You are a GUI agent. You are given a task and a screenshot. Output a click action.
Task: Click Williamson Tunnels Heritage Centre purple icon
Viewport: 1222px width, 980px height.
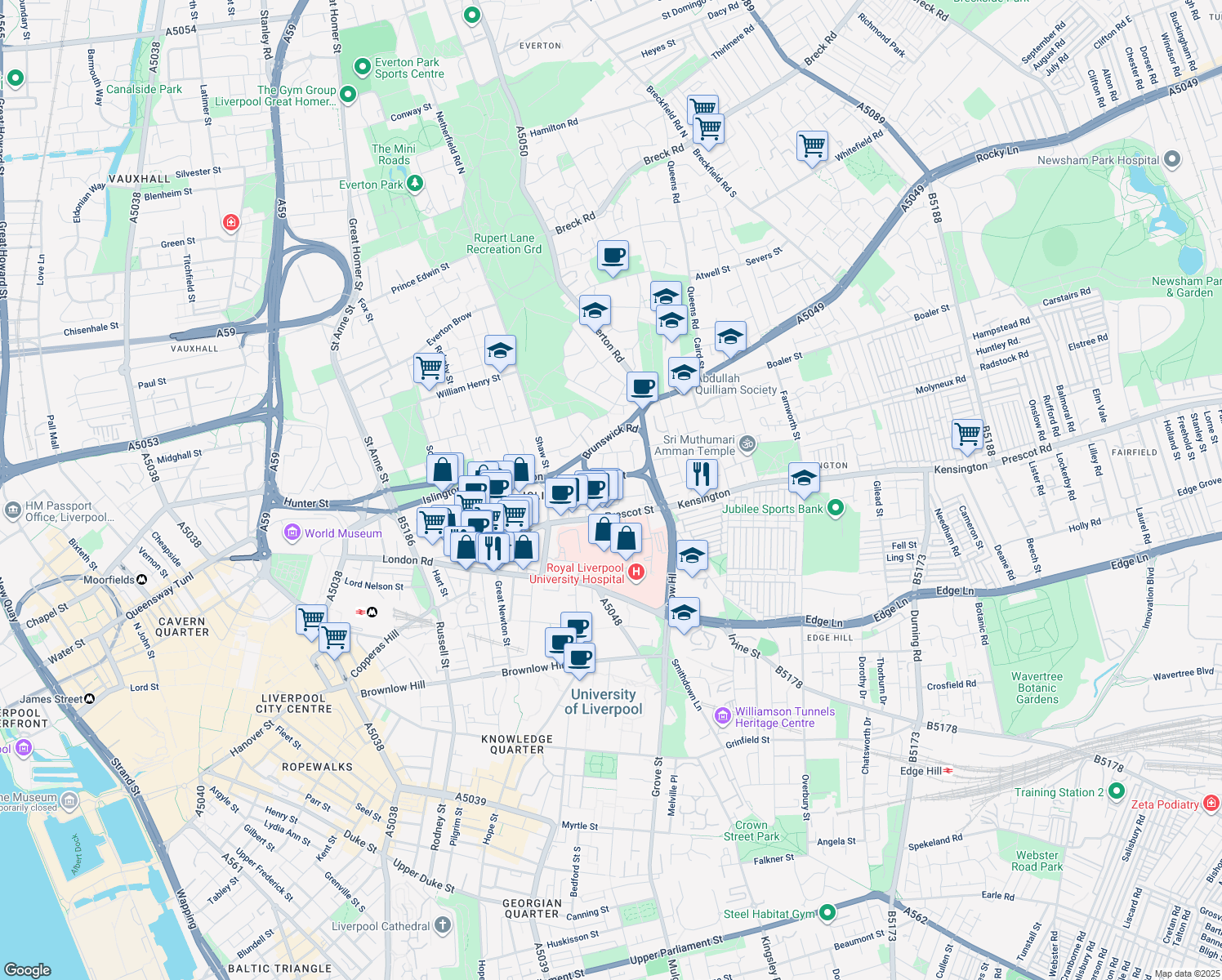722,716
